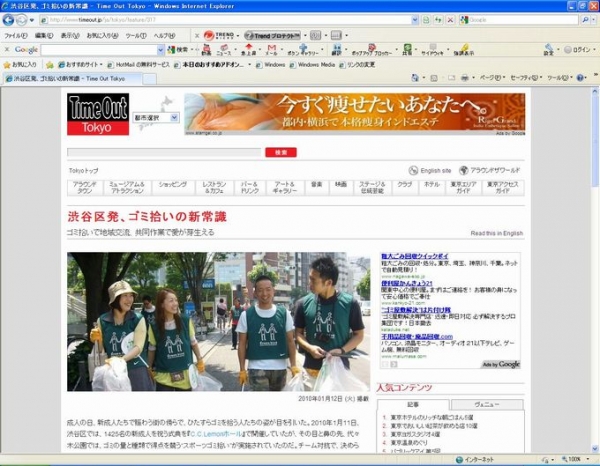
Task: Open the File menu
Action: click(x=15, y=36)
